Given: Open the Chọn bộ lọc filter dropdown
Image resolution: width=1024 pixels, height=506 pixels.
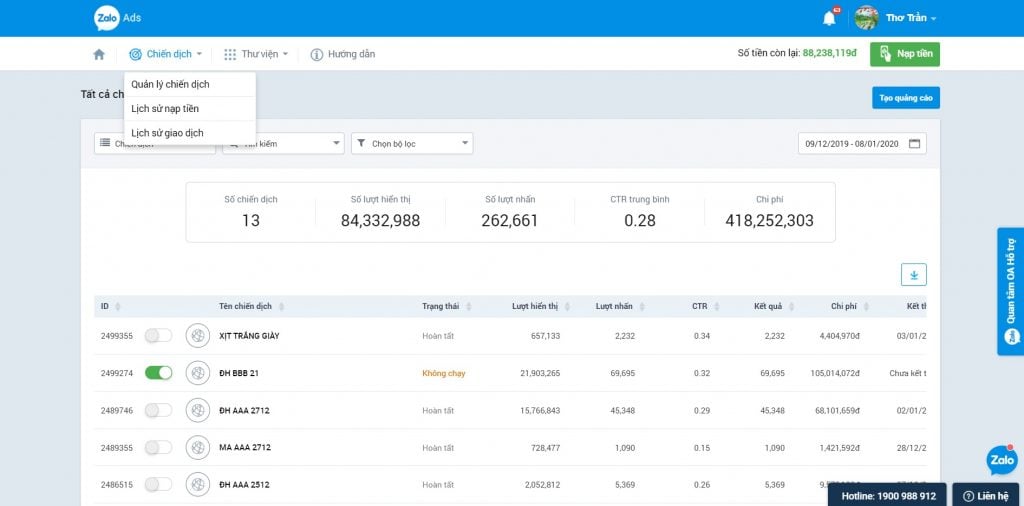Looking at the screenshot, I should (x=412, y=144).
